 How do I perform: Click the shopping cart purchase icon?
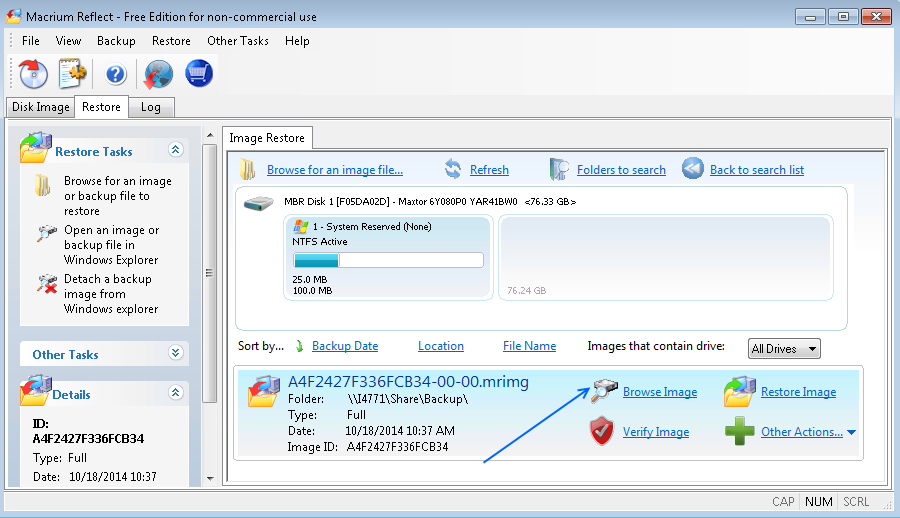pyautogui.click(x=199, y=74)
